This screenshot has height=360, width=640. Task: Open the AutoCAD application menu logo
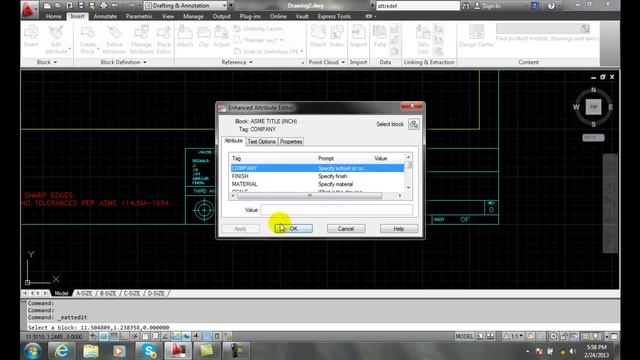tap(28, 9)
